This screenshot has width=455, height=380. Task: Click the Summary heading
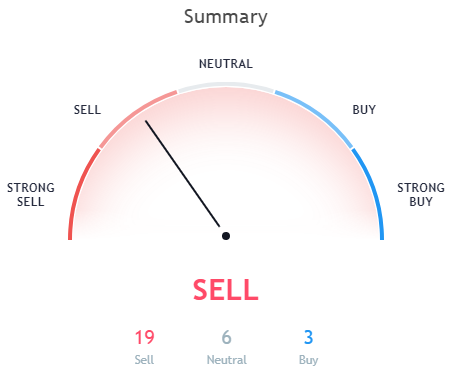point(226,17)
